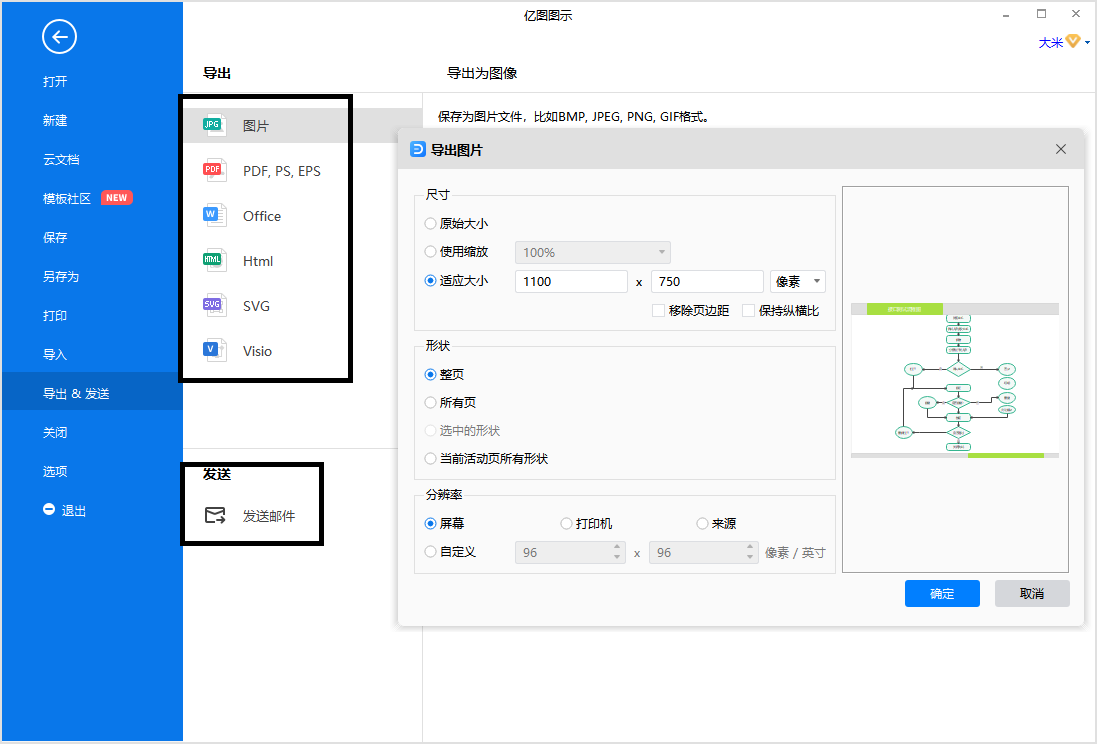Screen dimensions: 1097x744
Task: Click 打印 in the sidebar
Action: tap(55, 316)
